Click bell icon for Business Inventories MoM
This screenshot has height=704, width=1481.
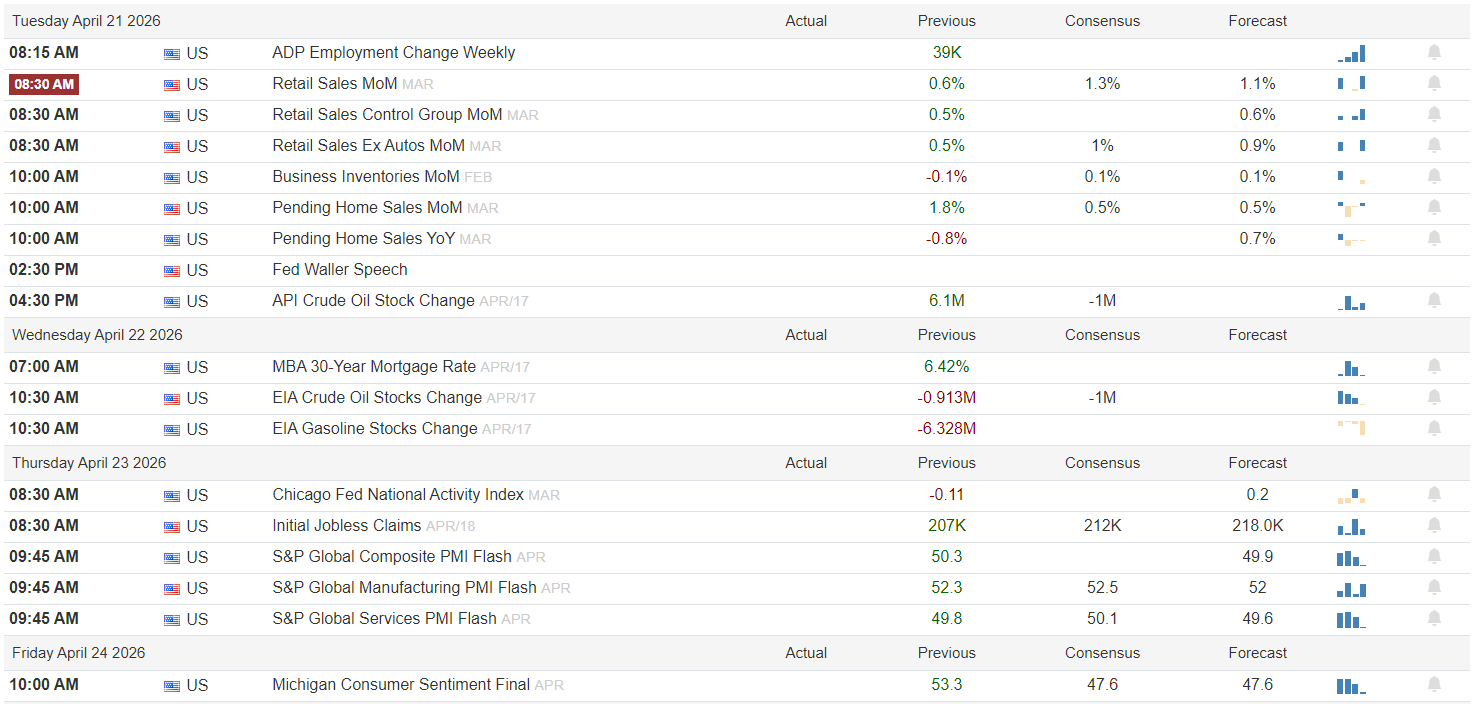click(1434, 176)
